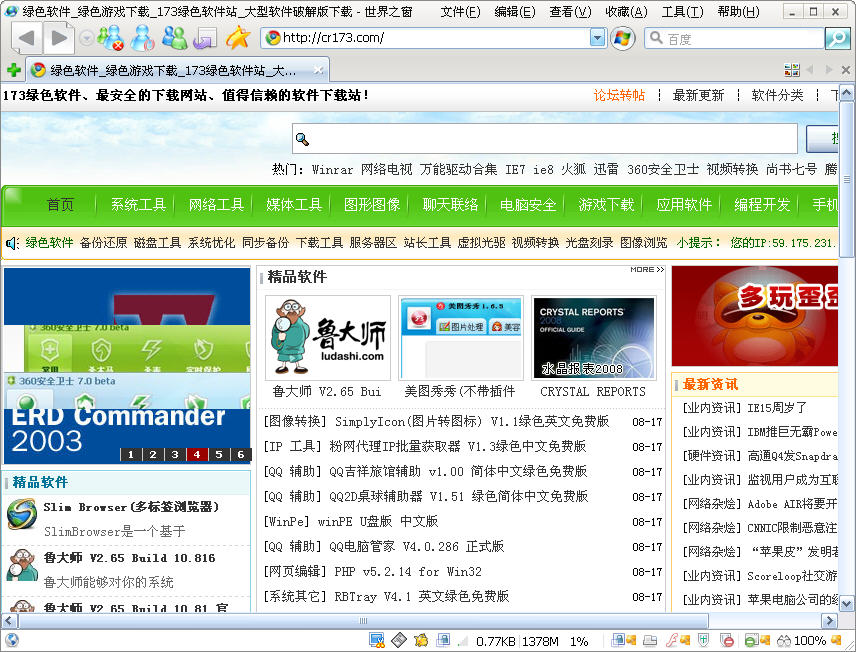Click the green cross shield status icon

click(703, 640)
